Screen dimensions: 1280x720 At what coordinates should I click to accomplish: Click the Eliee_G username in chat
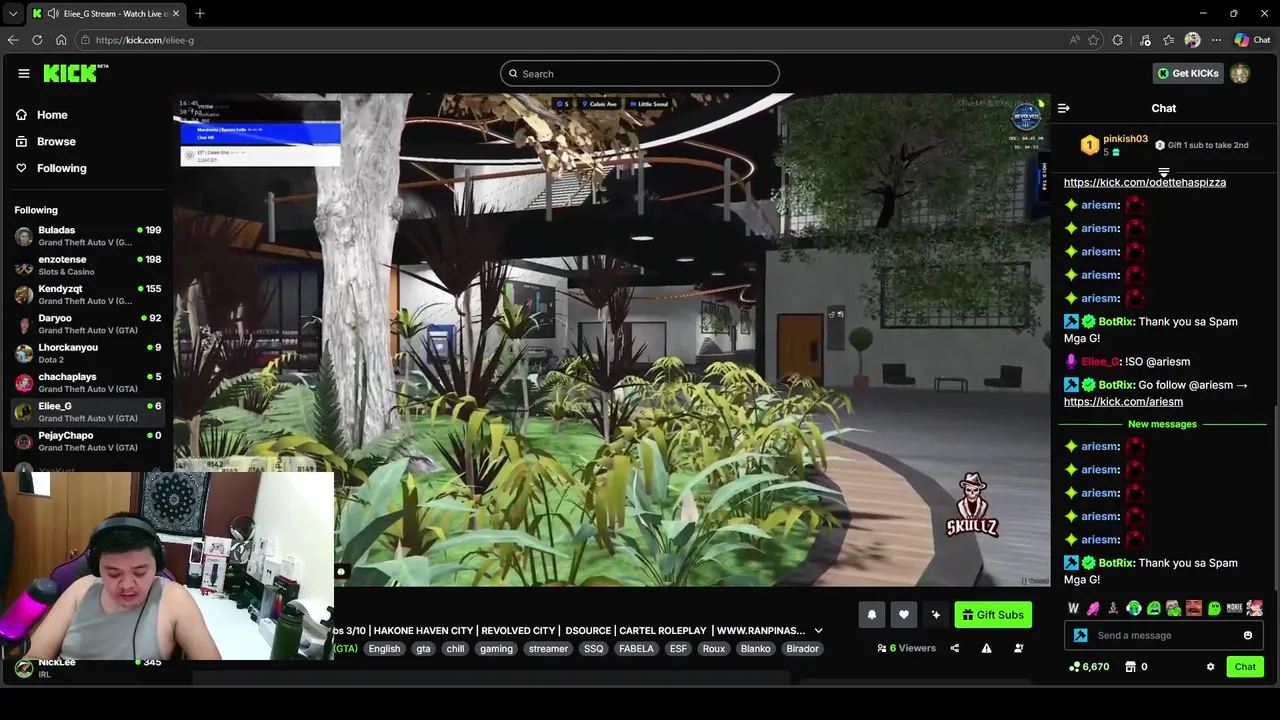coord(1099,362)
